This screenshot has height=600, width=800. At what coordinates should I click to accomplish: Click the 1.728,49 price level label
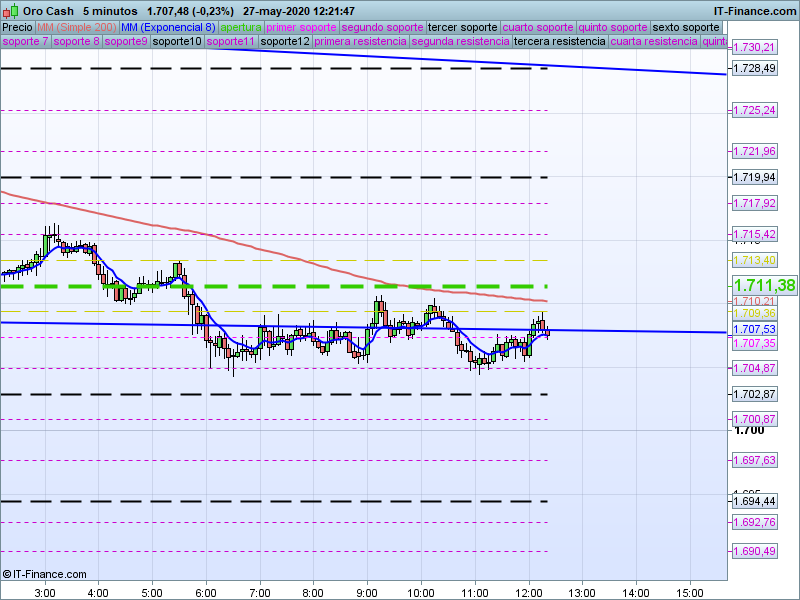pos(755,68)
